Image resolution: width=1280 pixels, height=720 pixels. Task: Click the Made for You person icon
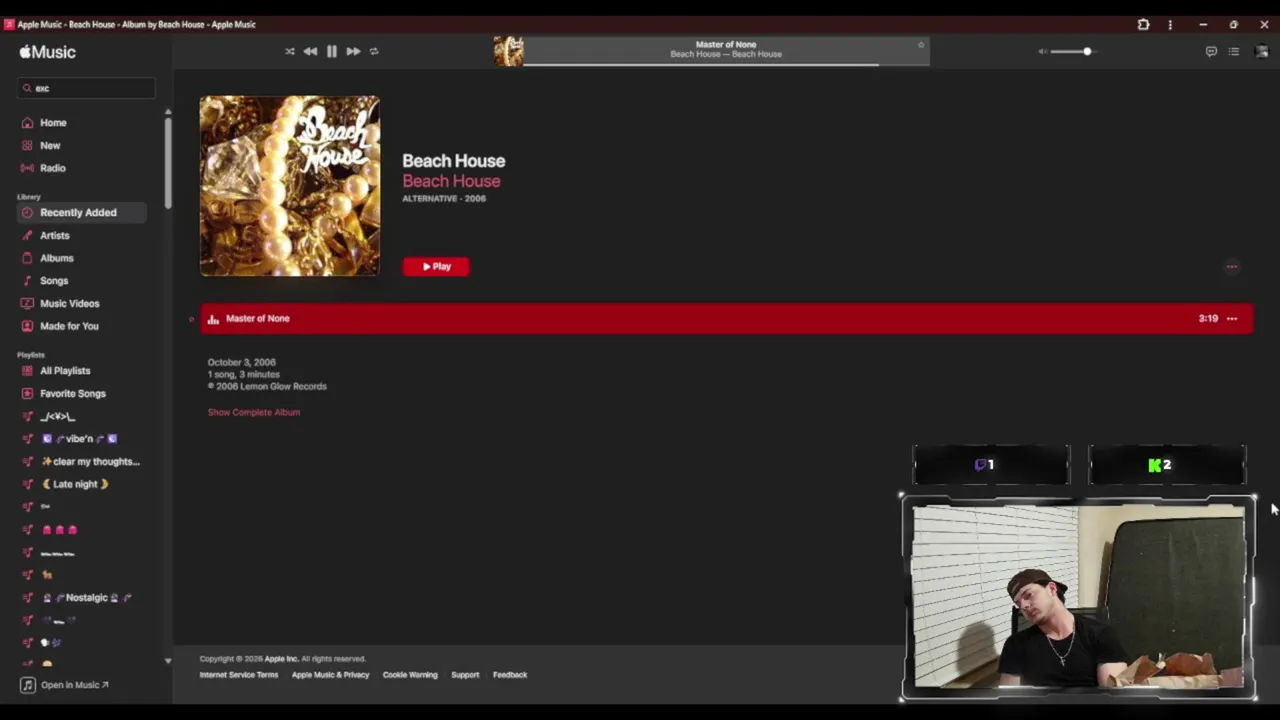27,326
